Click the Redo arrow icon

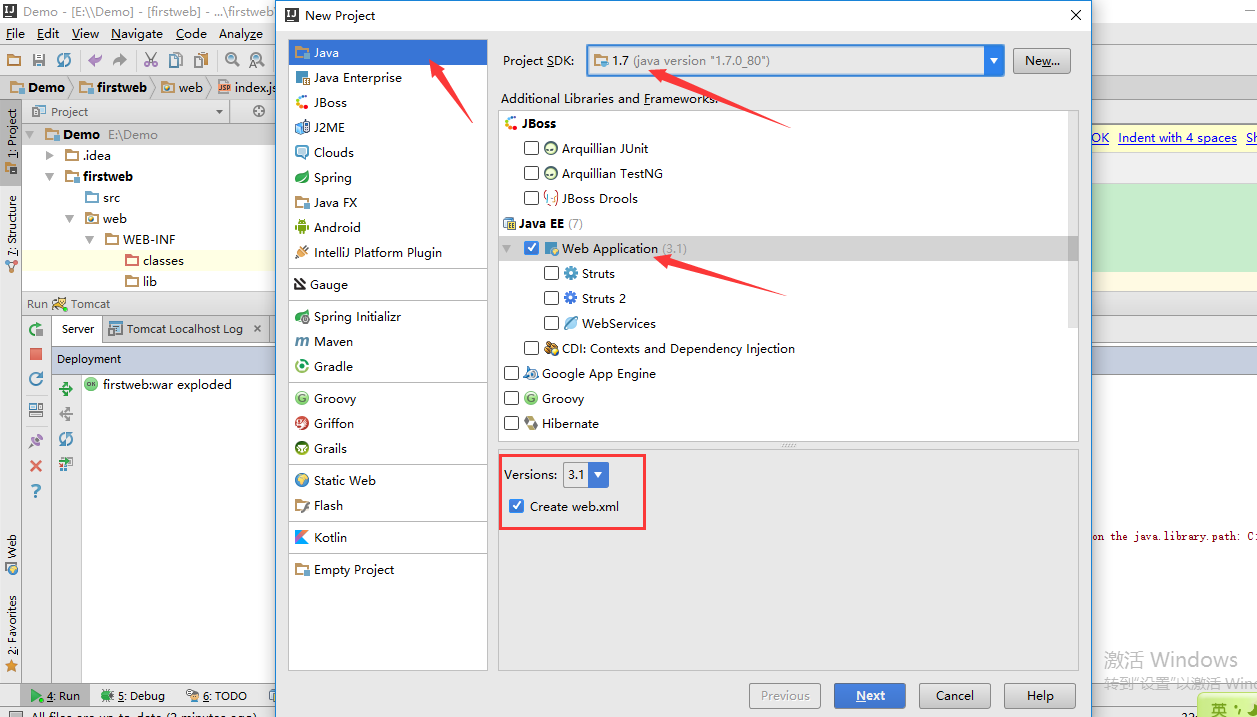120,60
